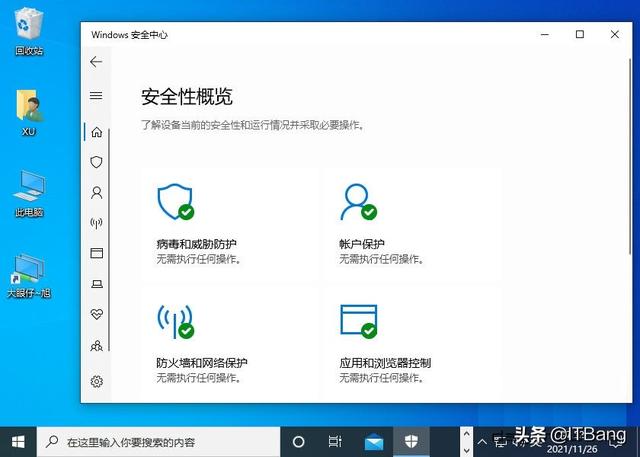This screenshot has height=457, width=640.
Task: Click the large app browser window icon
Action: tap(359, 321)
